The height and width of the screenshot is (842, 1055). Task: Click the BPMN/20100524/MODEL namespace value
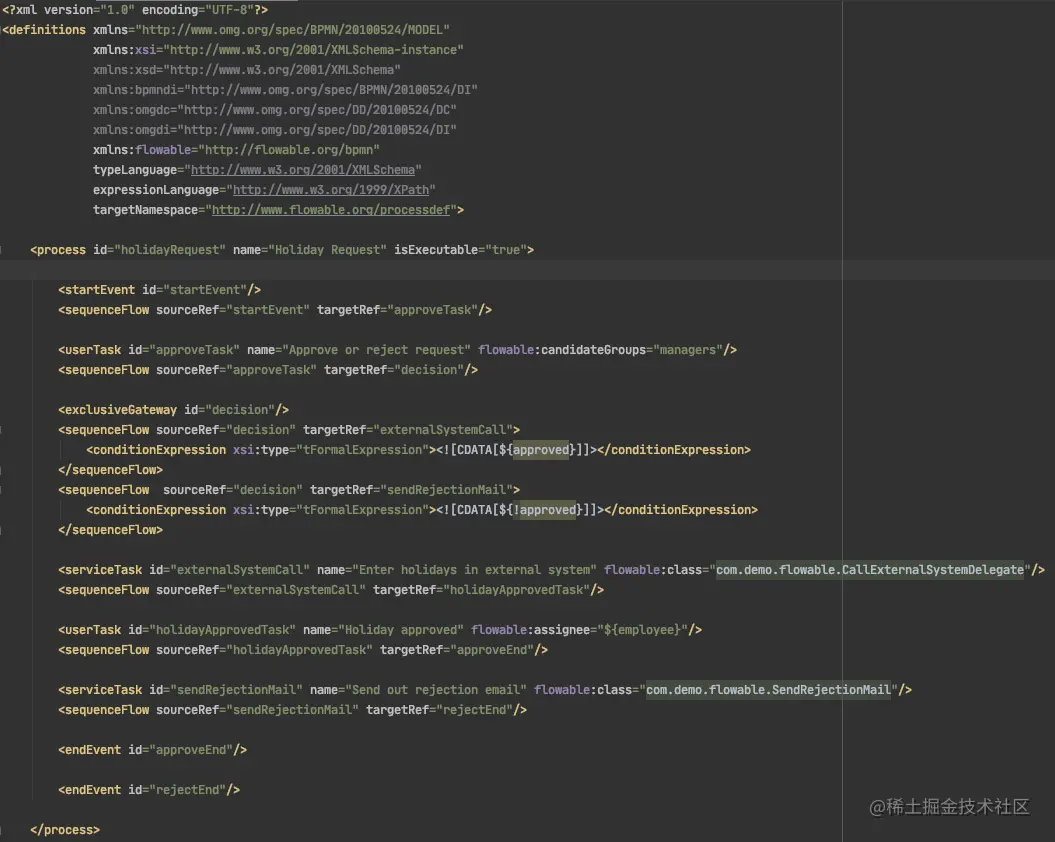[293, 30]
